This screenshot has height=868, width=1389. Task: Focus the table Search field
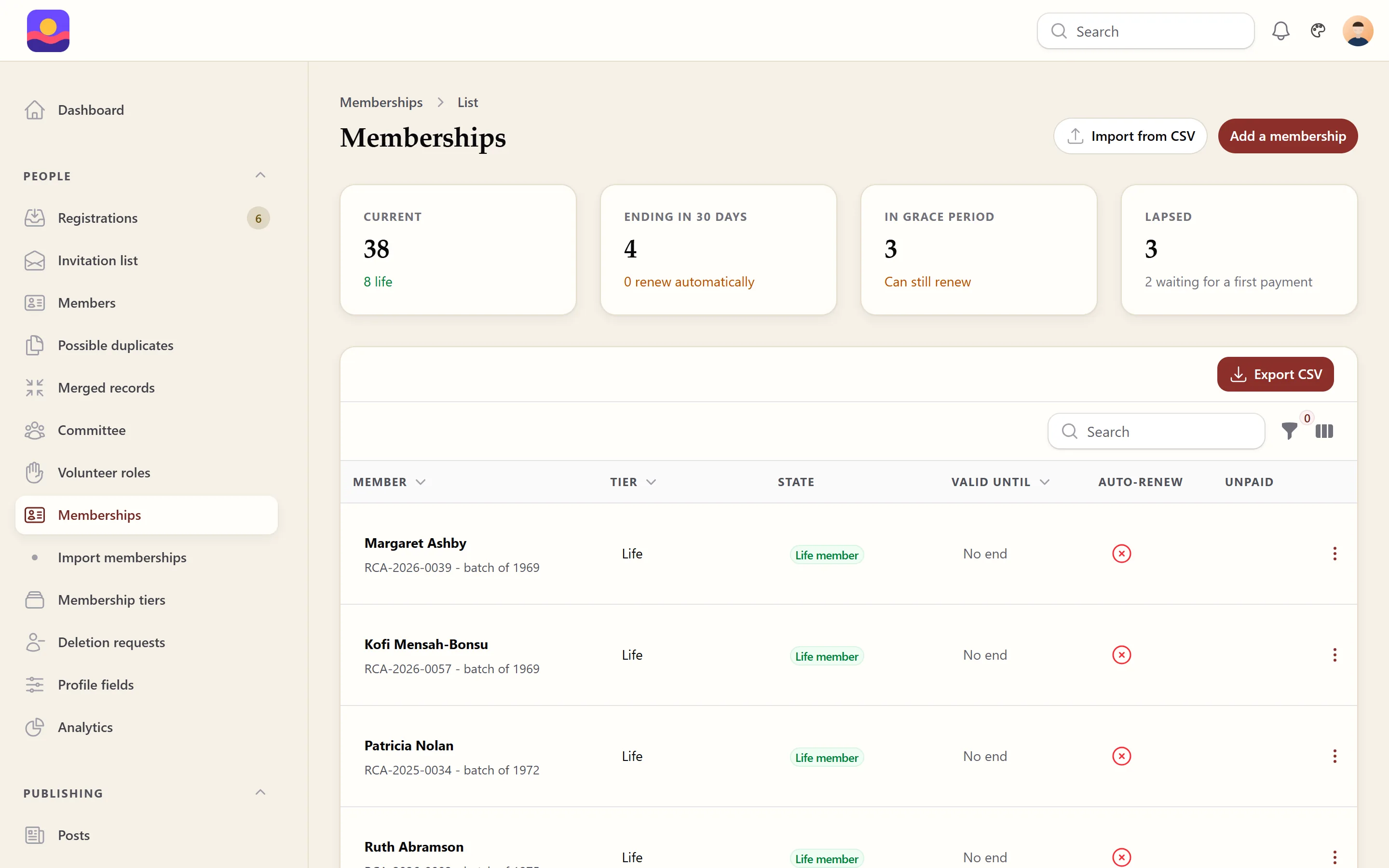[1156, 431]
